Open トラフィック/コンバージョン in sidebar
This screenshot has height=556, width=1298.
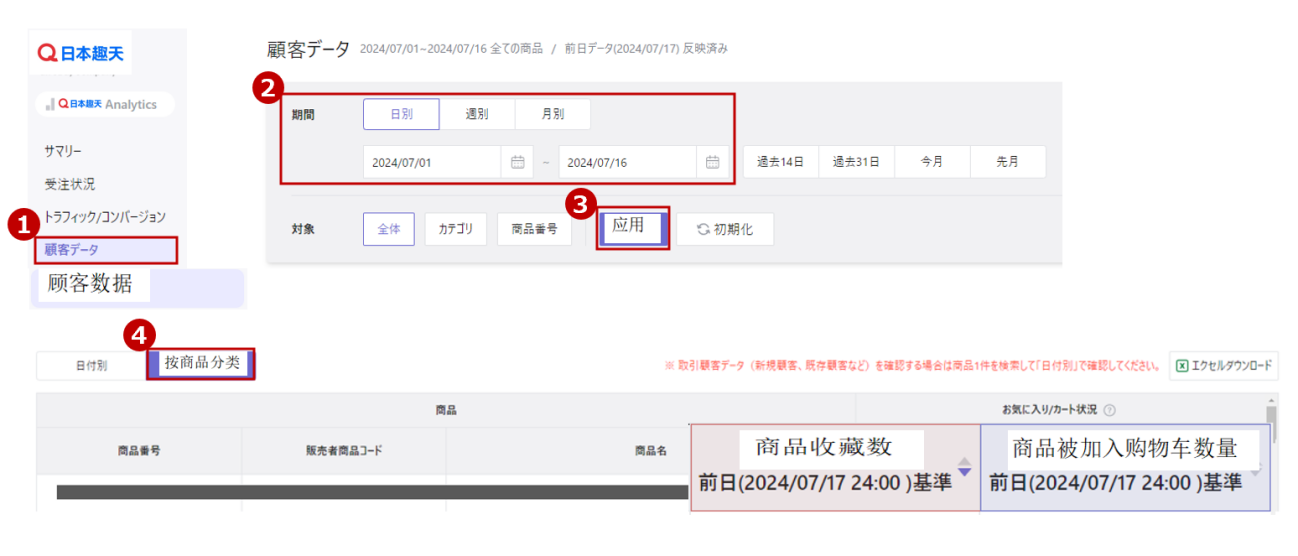(x=105, y=217)
